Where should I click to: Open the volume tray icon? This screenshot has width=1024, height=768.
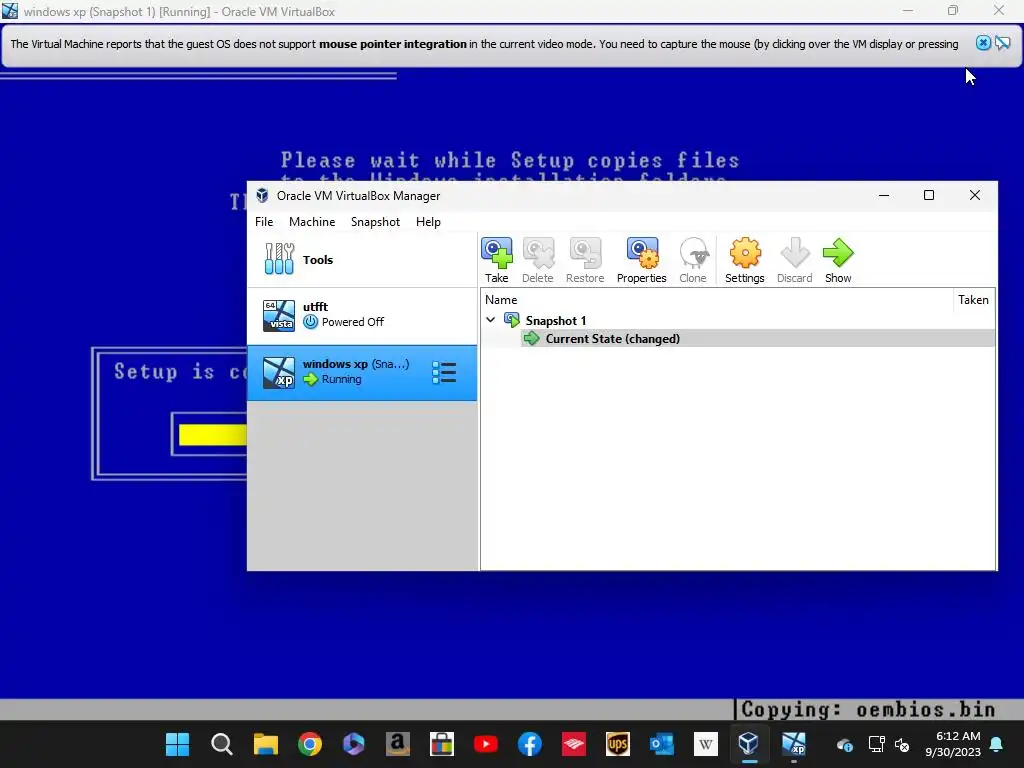[x=902, y=744]
